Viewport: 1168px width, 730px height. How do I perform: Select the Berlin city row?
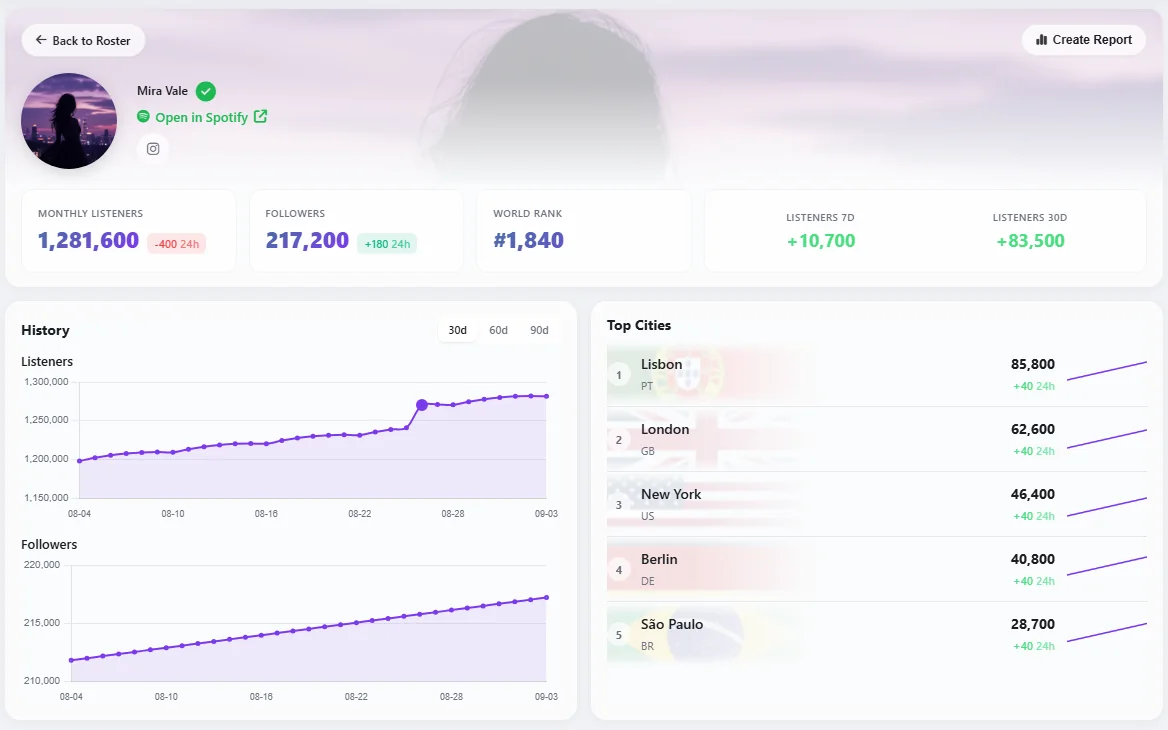tap(877, 569)
